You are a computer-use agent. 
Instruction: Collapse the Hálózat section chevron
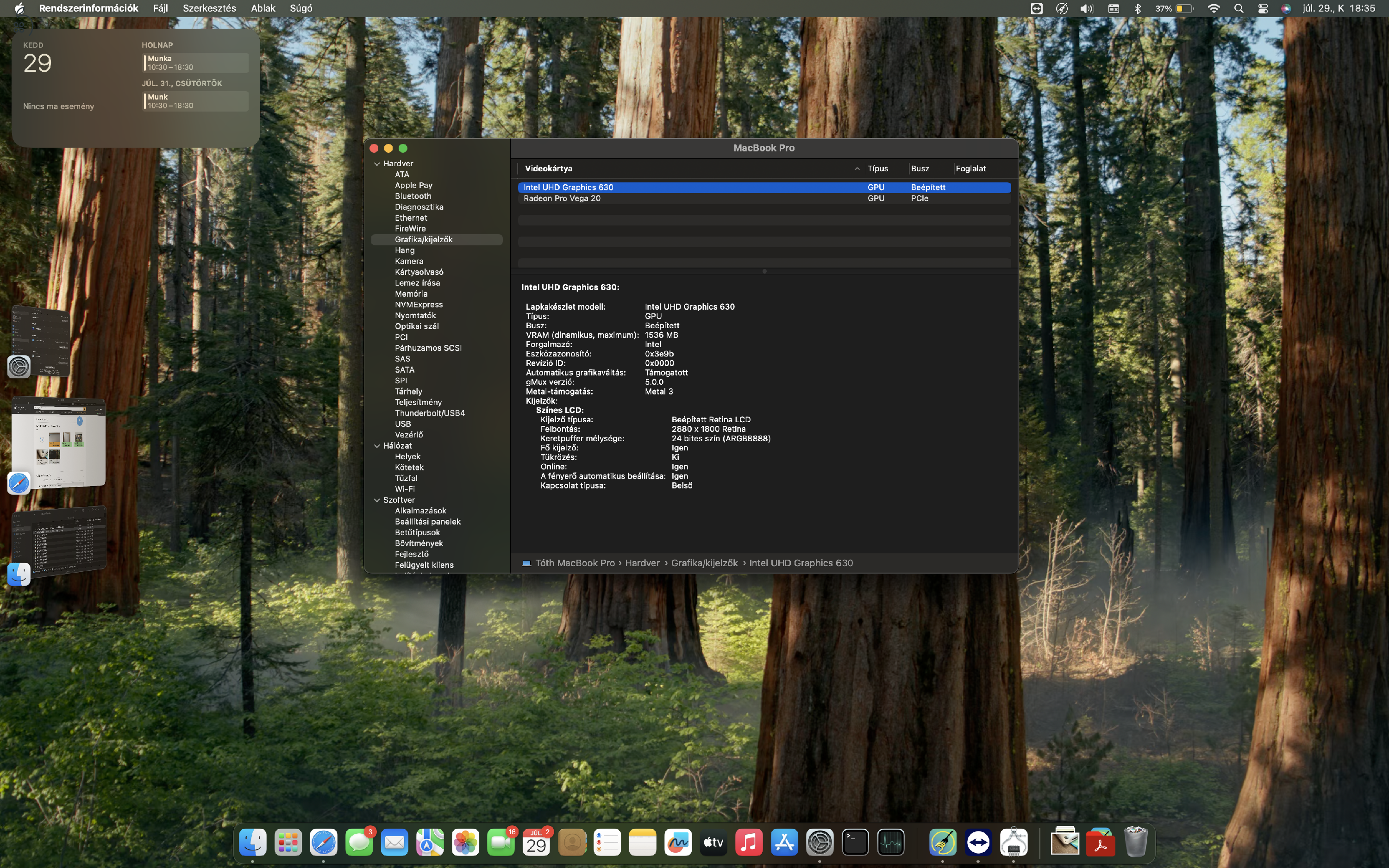pyautogui.click(x=377, y=445)
